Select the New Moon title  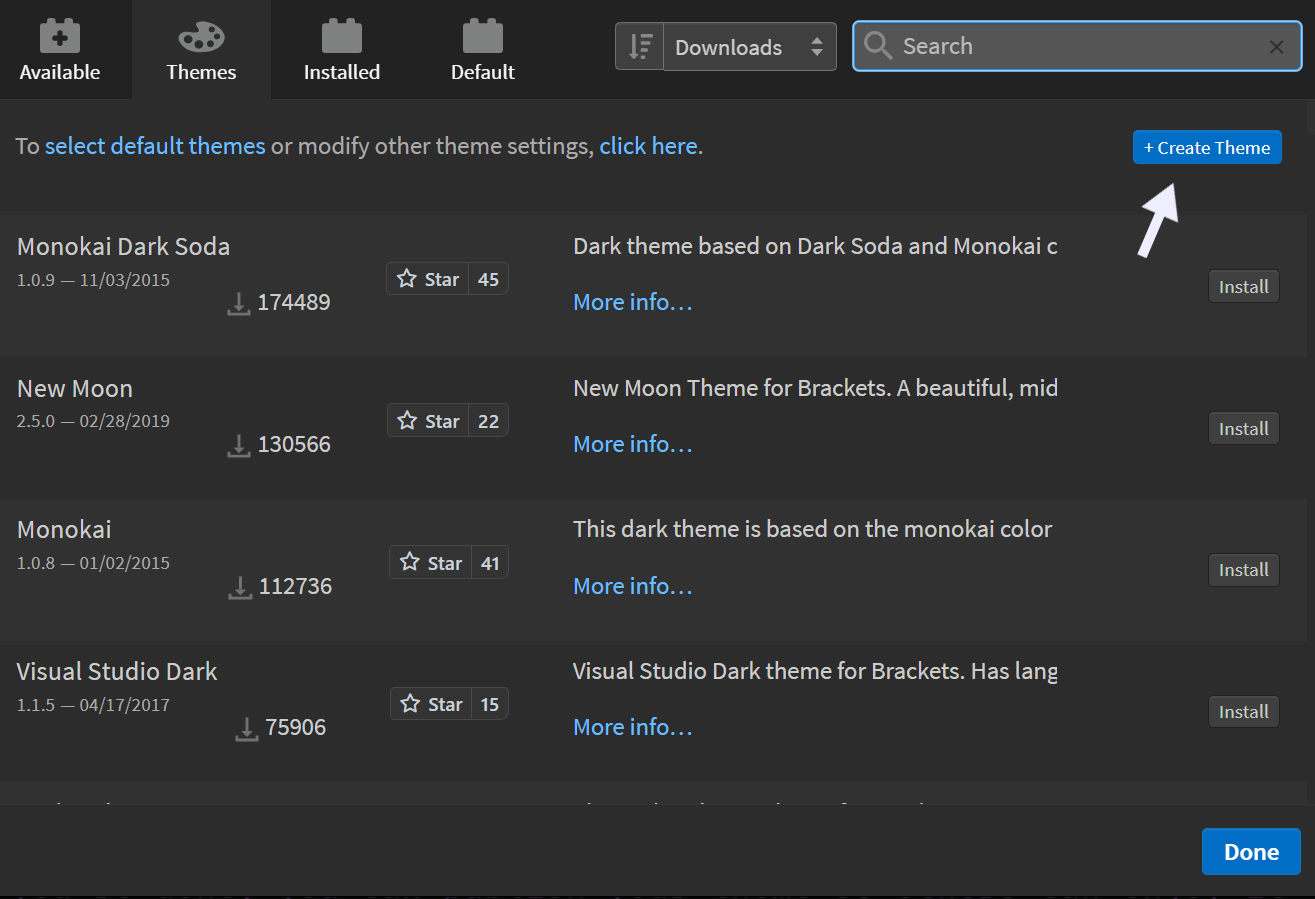(x=75, y=388)
